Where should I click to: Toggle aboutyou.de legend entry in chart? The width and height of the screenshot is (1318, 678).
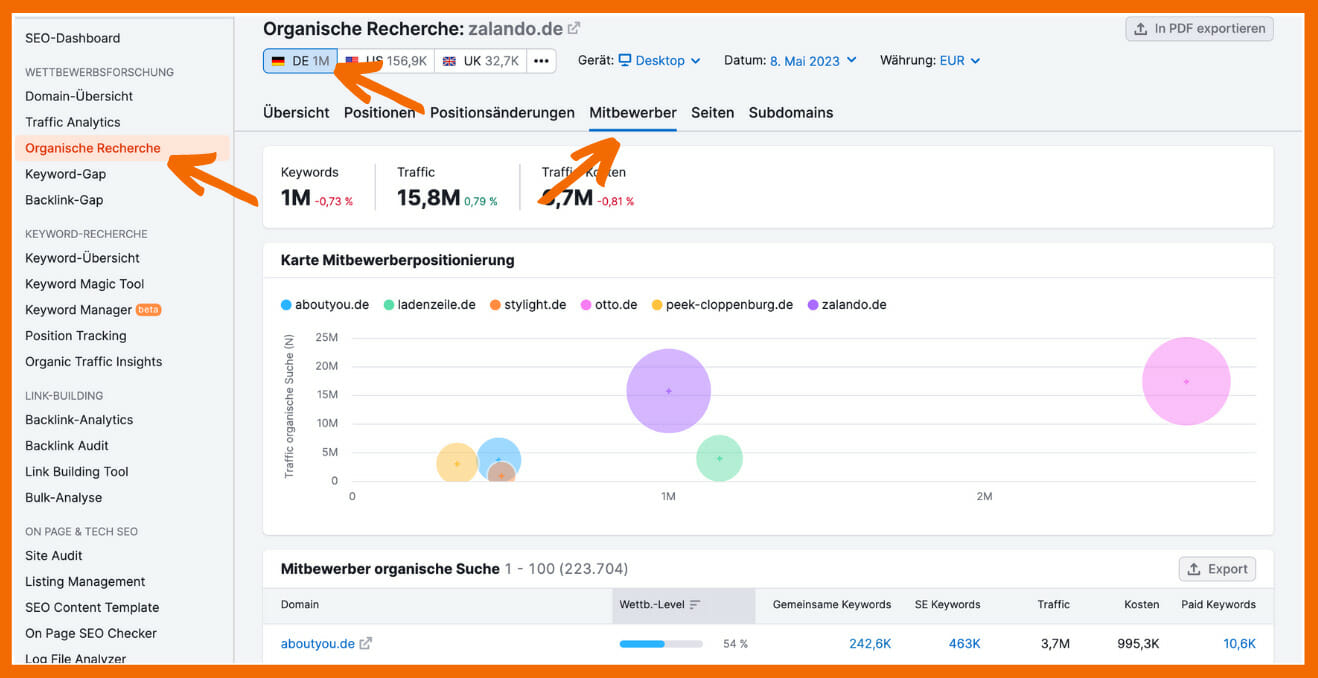pyautogui.click(x=325, y=305)
